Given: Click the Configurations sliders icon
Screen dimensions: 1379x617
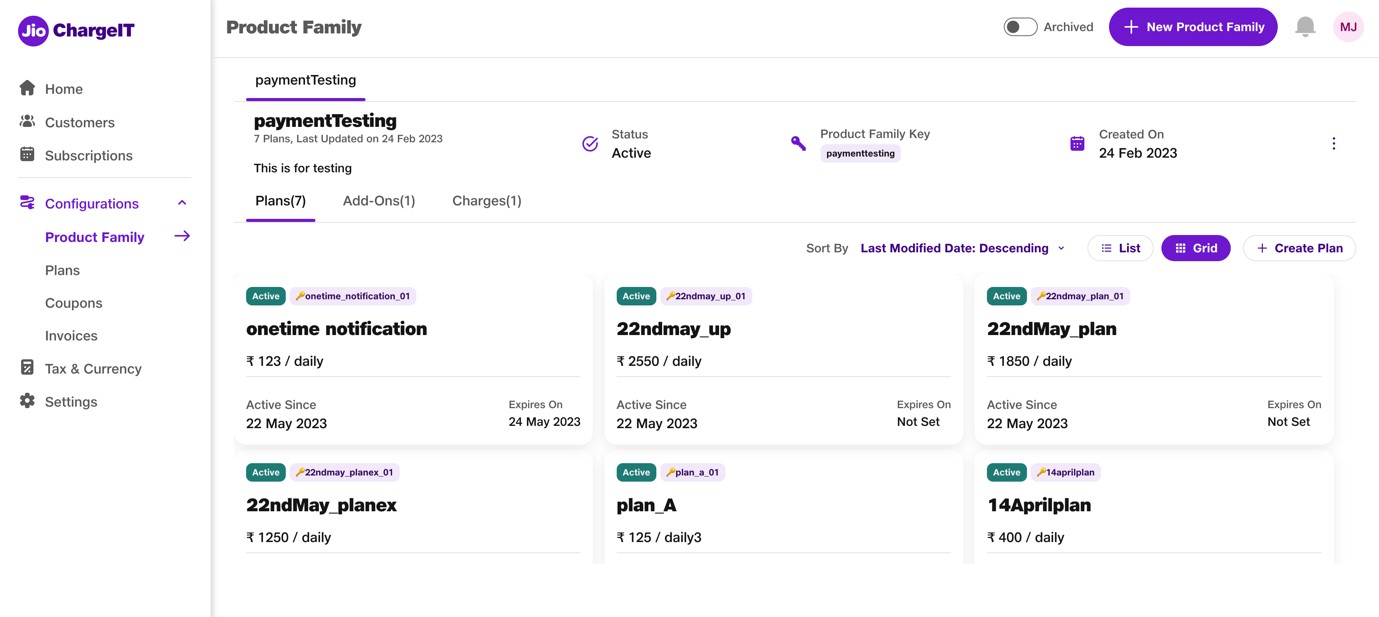Looking at the screenshot, I should coord(27,202).
